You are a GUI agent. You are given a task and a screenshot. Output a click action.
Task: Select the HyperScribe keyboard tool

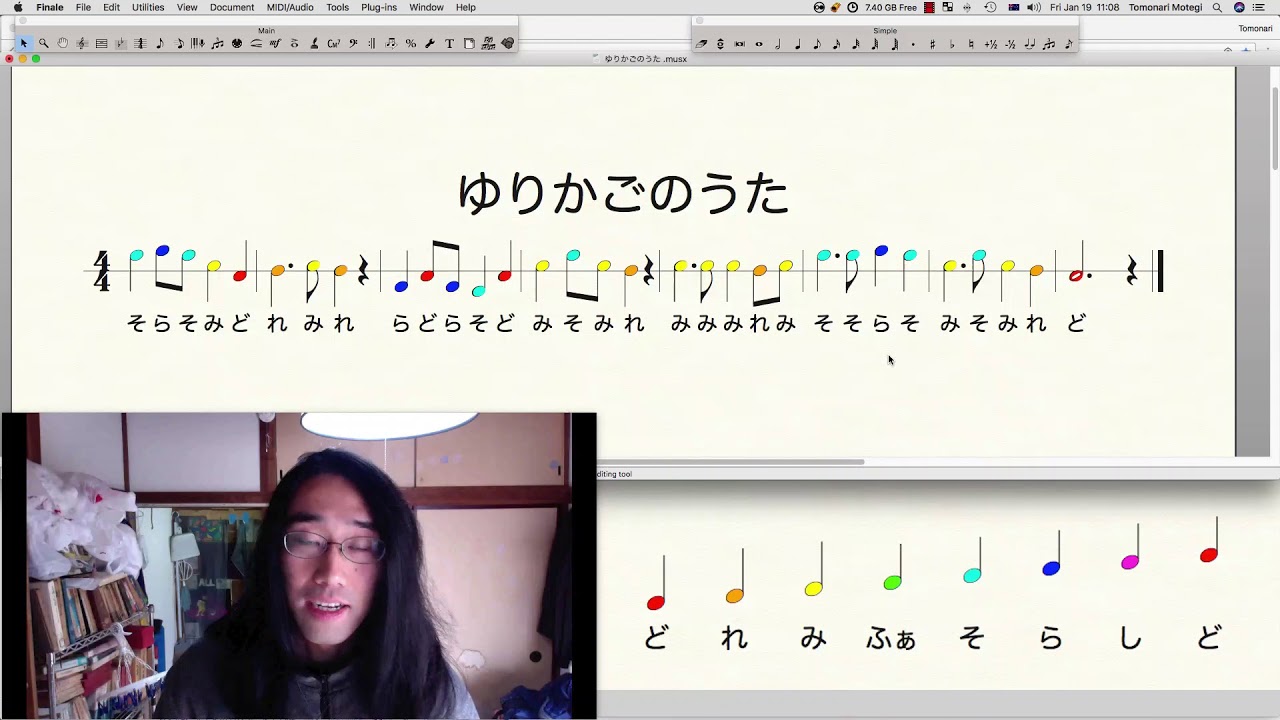pyautogui.click(x=198, y=43)
